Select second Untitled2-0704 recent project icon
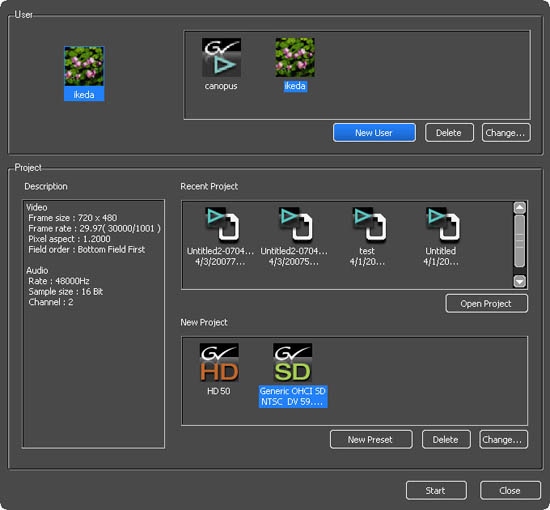This screenshot has width=550, height=510. pyautogui.click(x=295, y=225)
